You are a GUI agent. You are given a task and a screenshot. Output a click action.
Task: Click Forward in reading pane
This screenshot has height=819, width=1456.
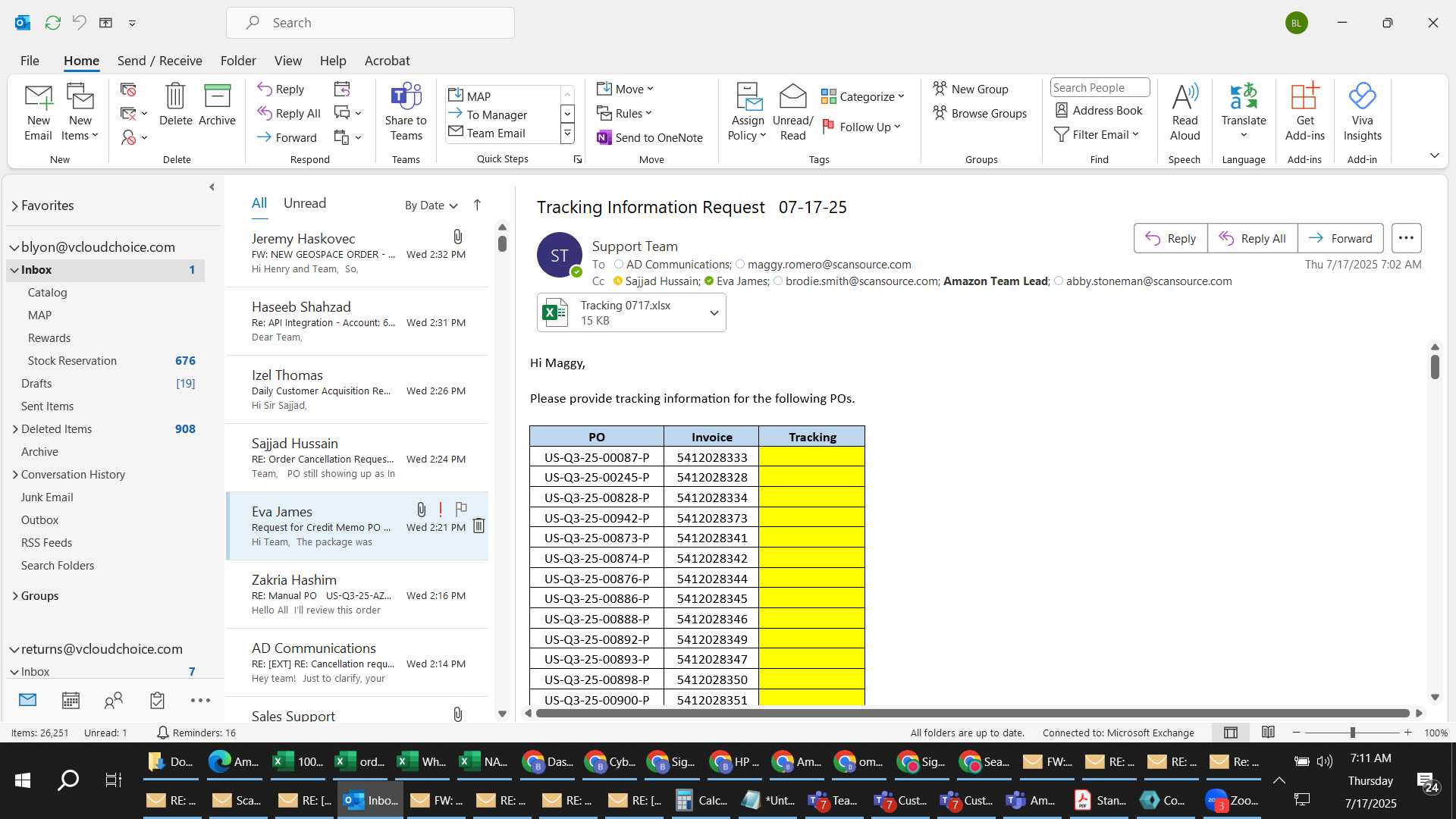coord(1340,238)
